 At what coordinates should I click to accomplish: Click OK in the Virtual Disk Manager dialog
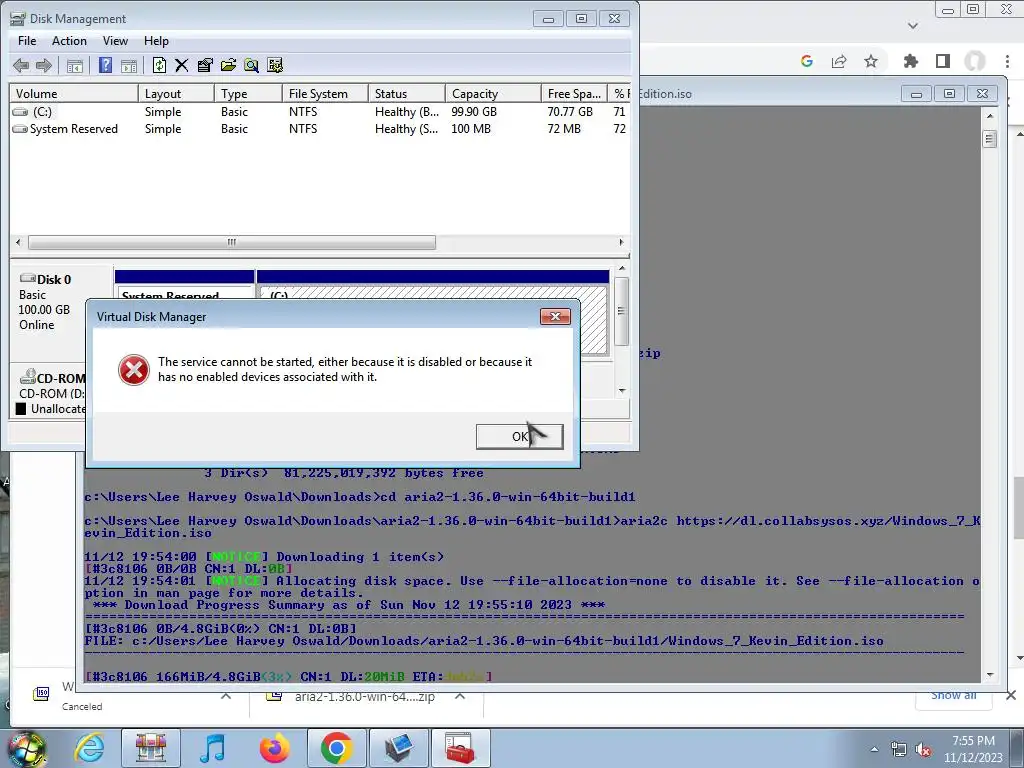coord(519,436)
